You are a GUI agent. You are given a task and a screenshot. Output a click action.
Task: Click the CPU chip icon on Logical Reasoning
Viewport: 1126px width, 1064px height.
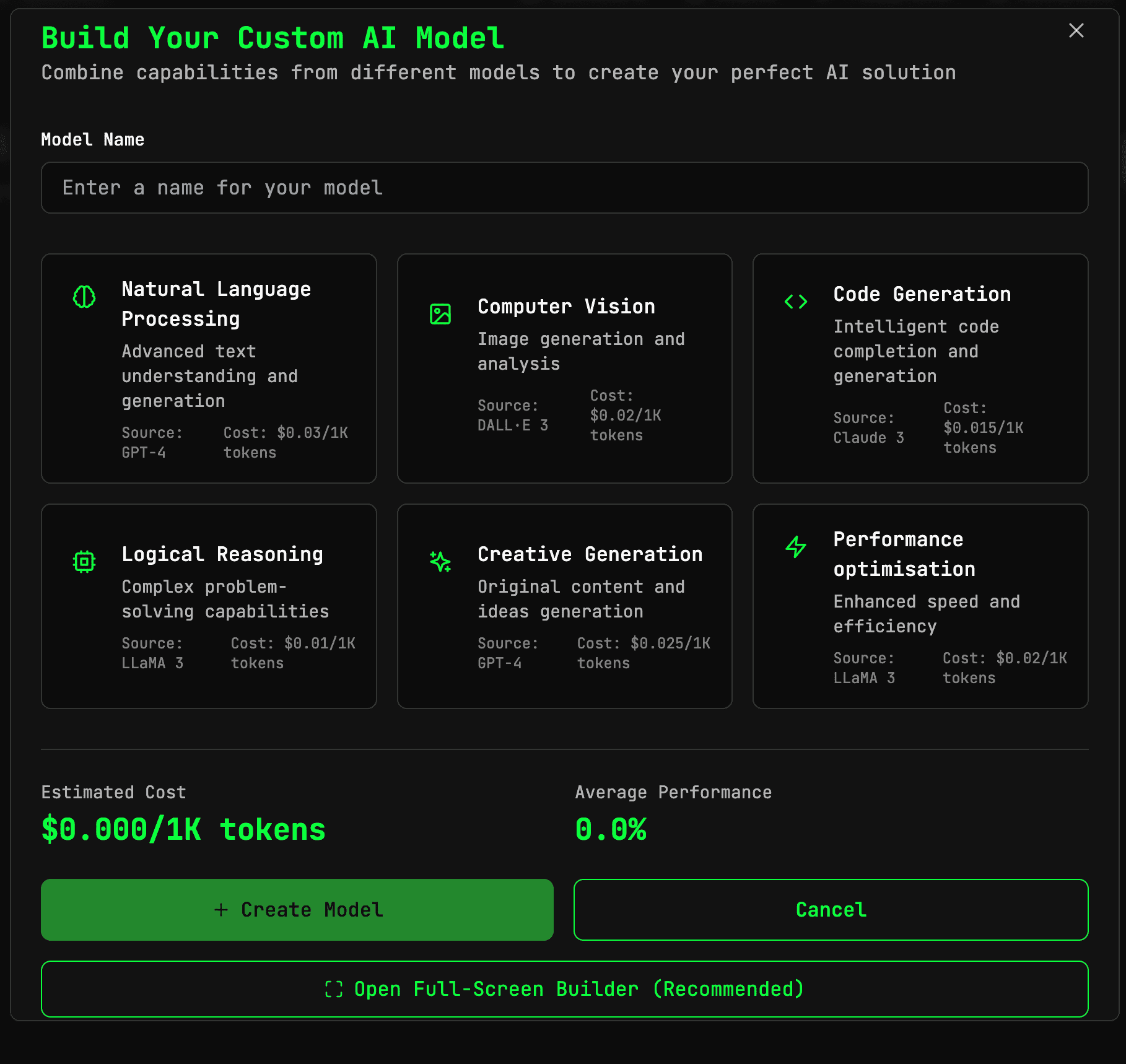[84, 562]
